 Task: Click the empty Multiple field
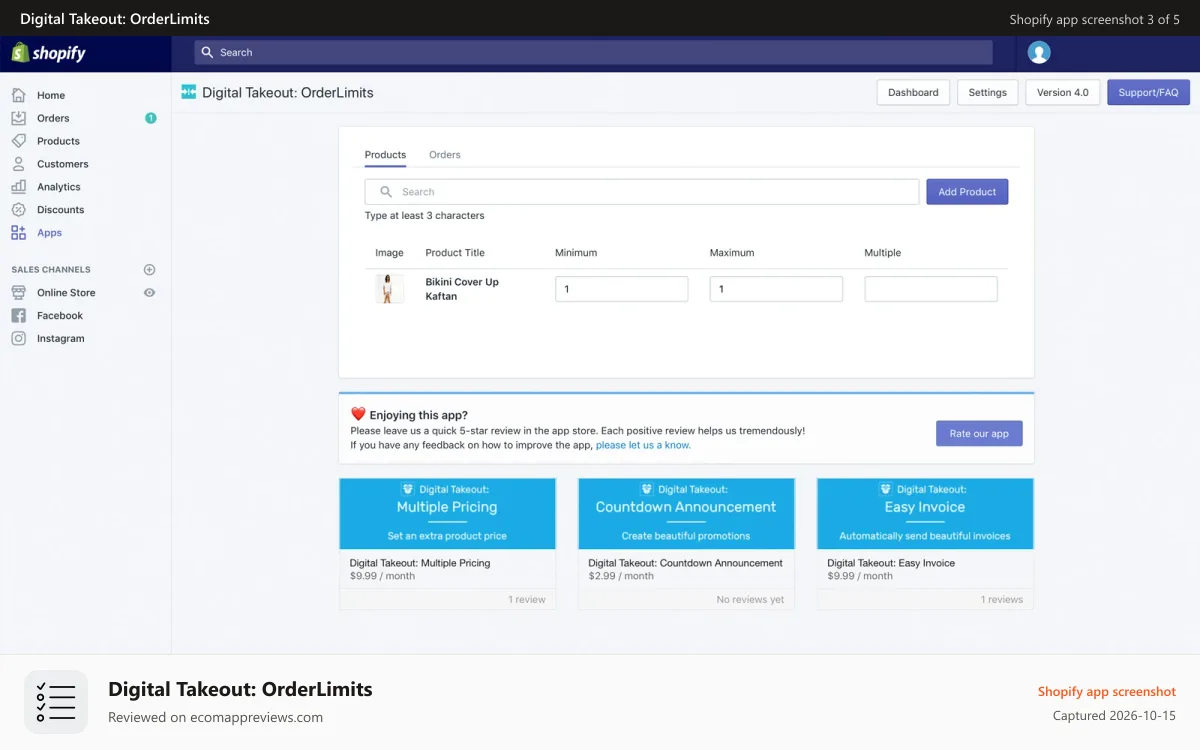[x=931, y=289]
